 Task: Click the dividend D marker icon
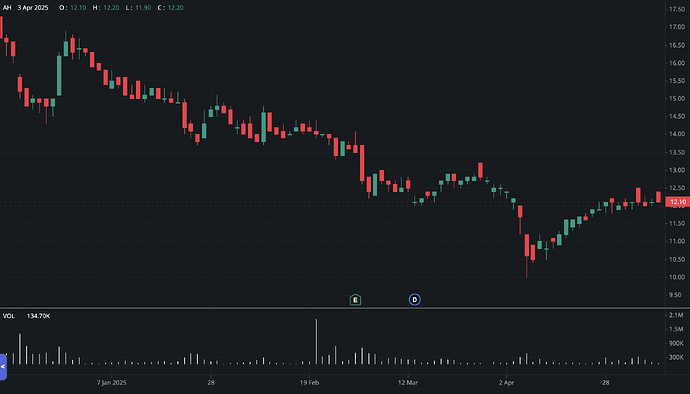click(x=415, y=300)
